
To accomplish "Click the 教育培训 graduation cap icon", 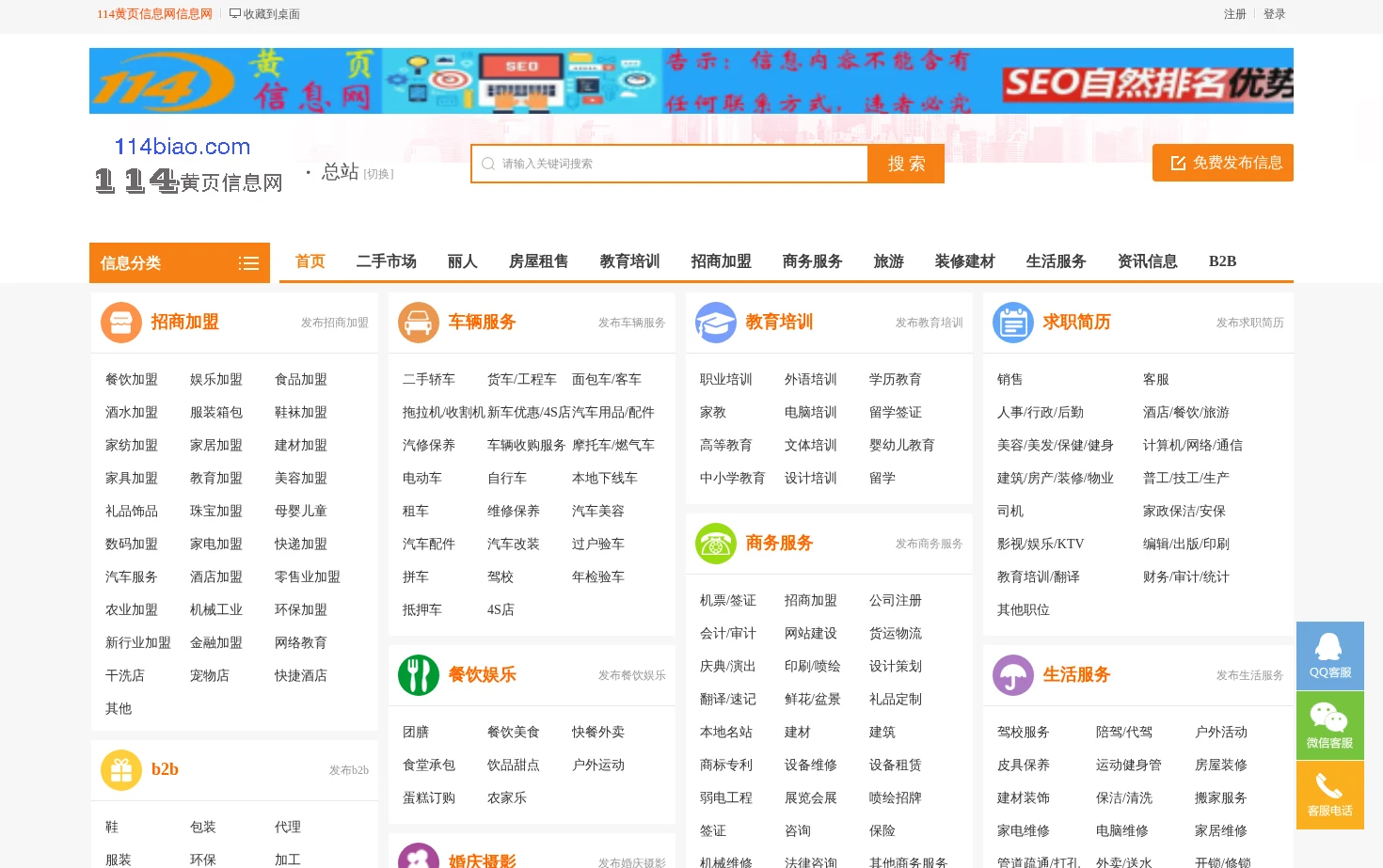I will [715, 323].
